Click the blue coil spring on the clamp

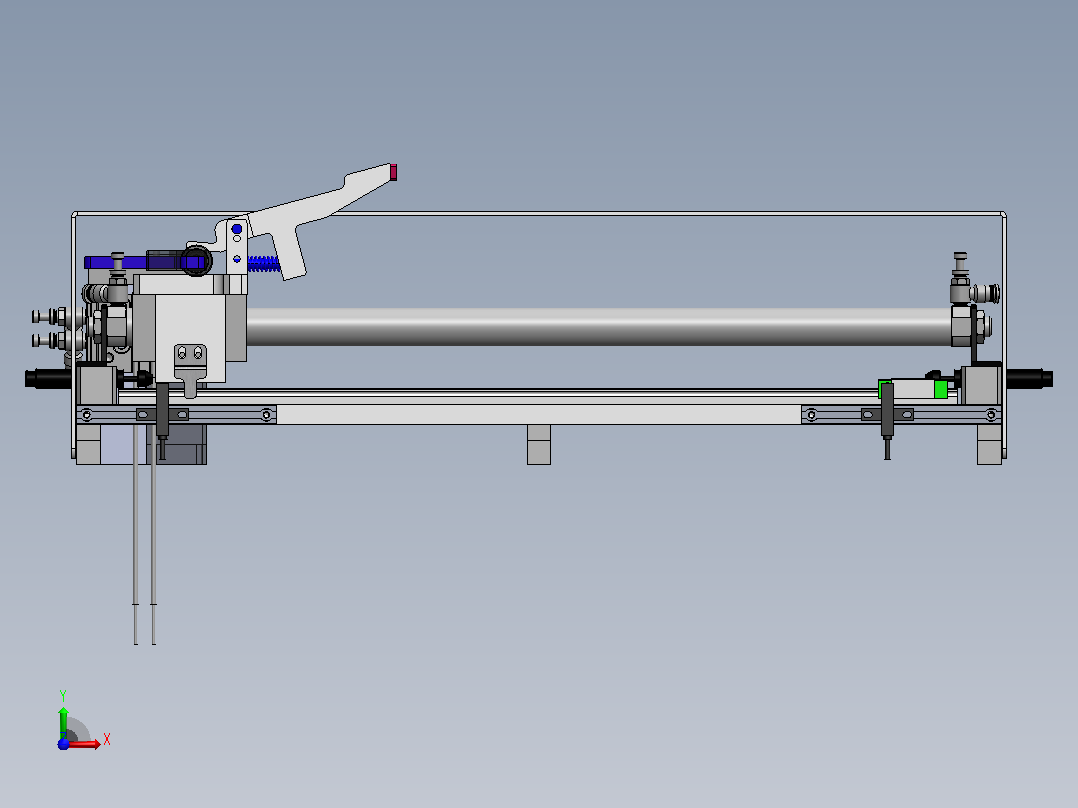click(x=263, y=263)
